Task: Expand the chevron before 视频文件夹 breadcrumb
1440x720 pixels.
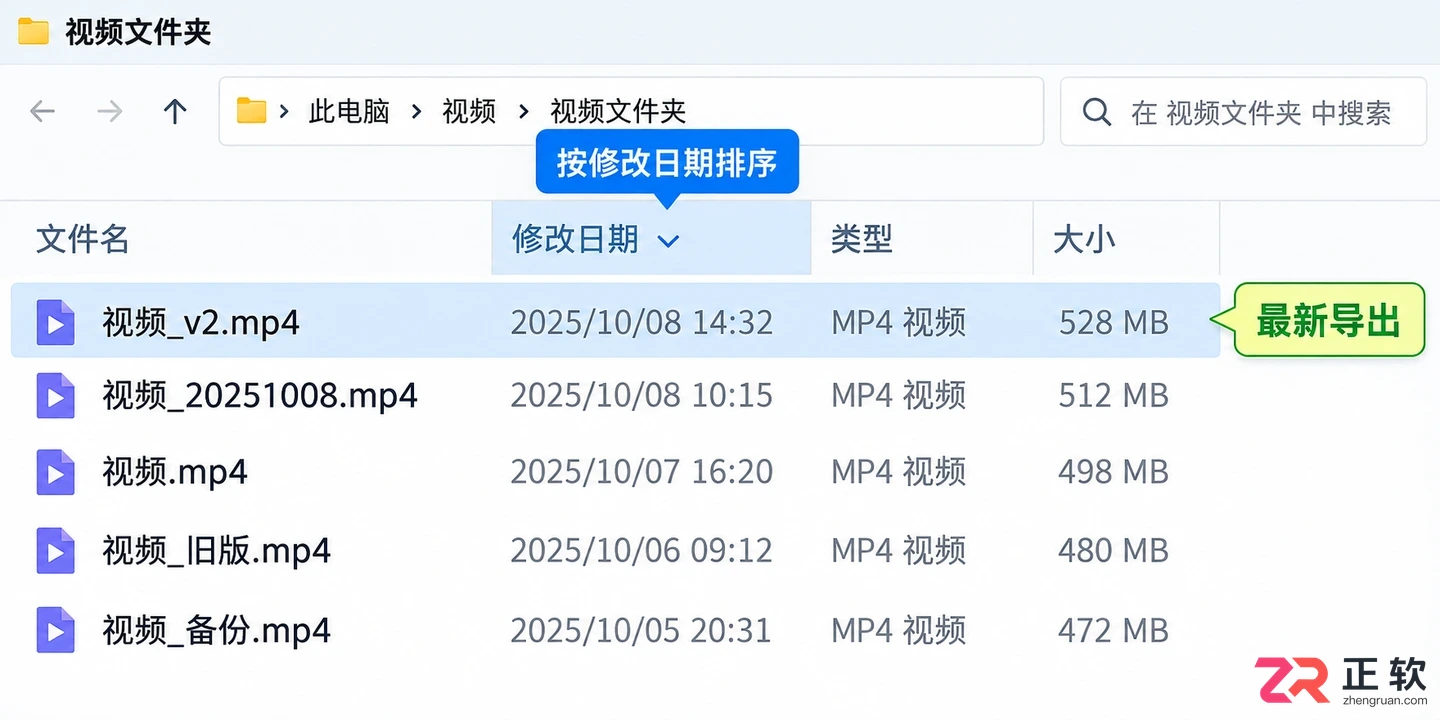Action: pyautogui.click(x=524, y=112)
